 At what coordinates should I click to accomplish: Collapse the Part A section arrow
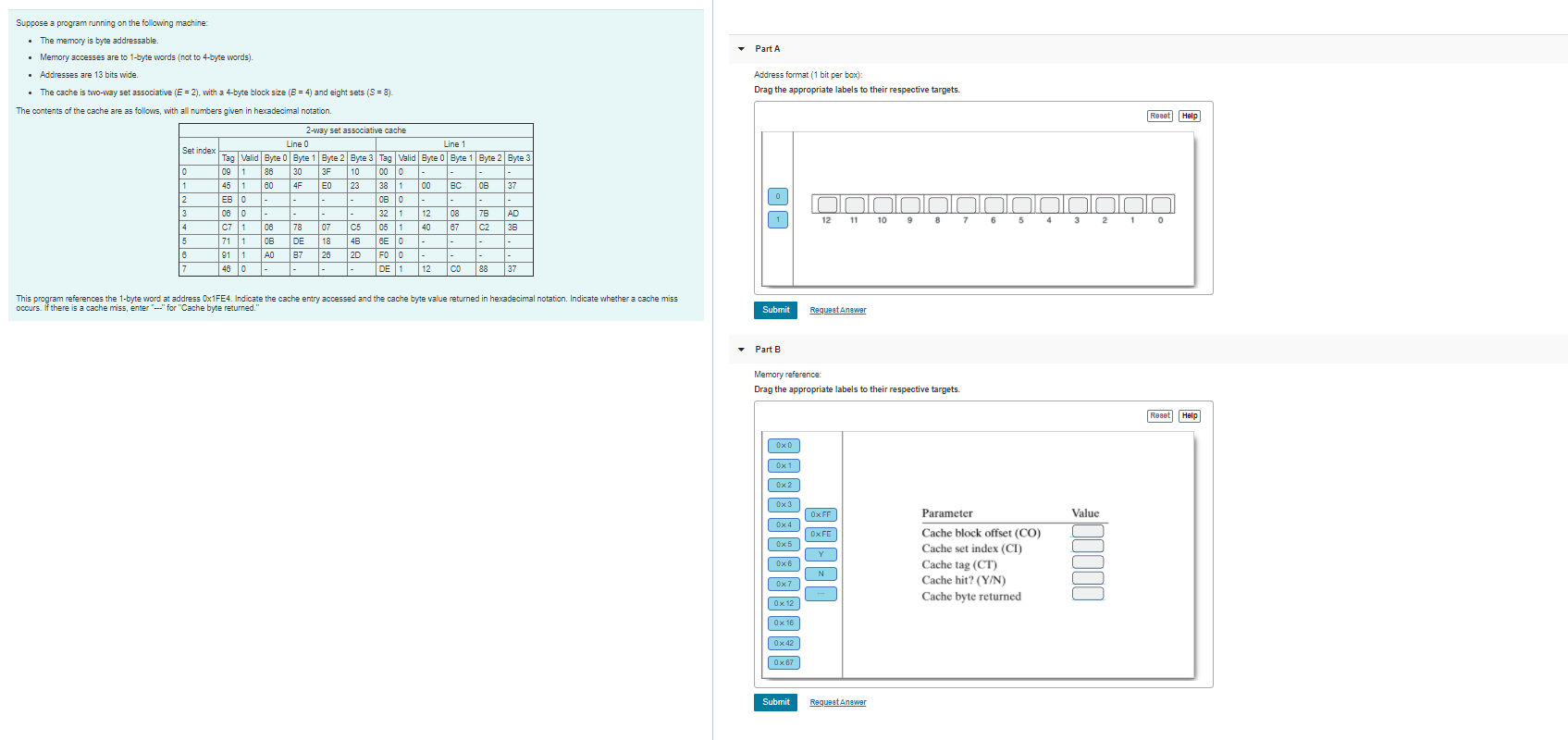(741, 49)
